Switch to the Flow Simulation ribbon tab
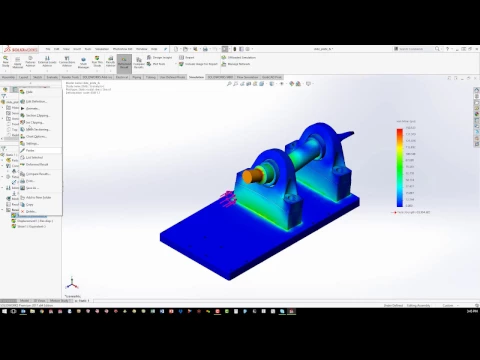The width and height of the screenshot is (480, 360). [247, 77]
